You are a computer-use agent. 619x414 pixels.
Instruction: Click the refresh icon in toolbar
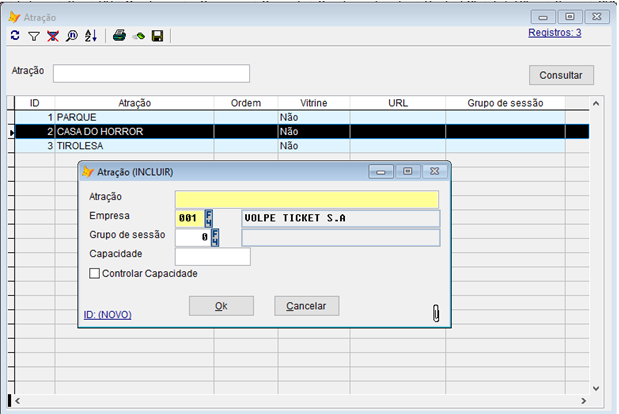click(14, 36)
